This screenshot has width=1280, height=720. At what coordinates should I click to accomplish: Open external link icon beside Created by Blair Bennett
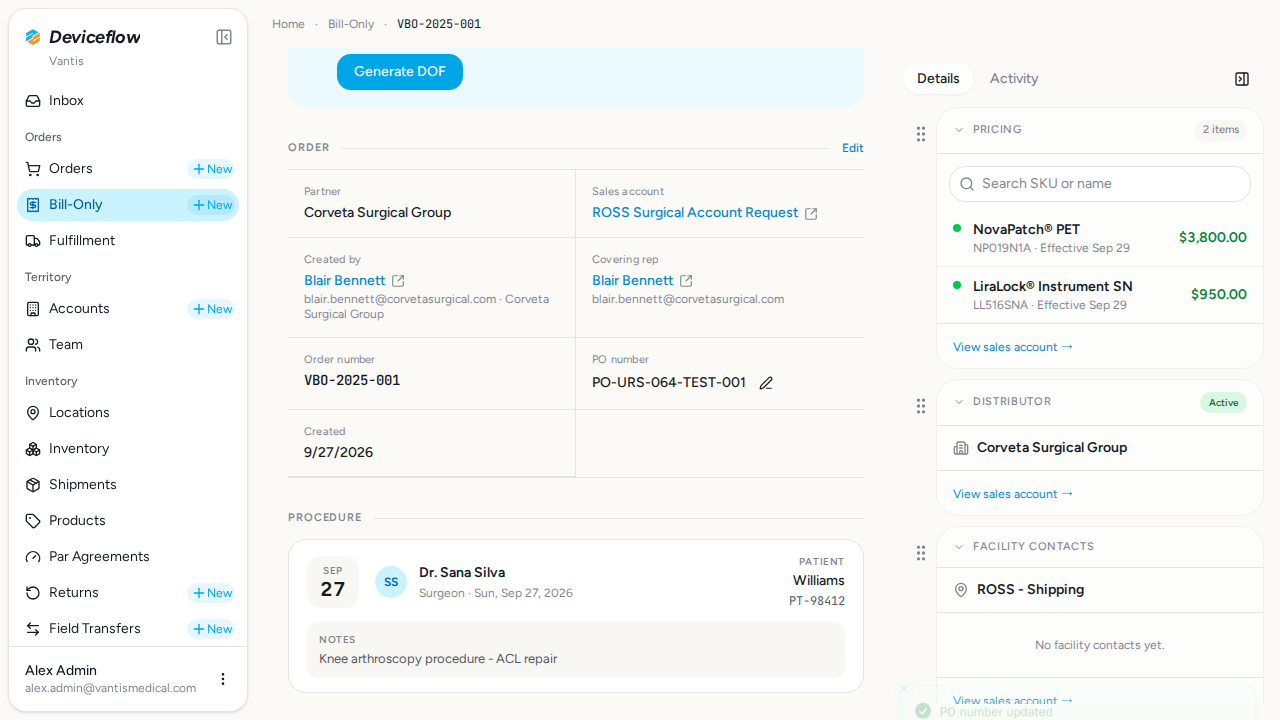pyautogui.click(x=398, y=281)
